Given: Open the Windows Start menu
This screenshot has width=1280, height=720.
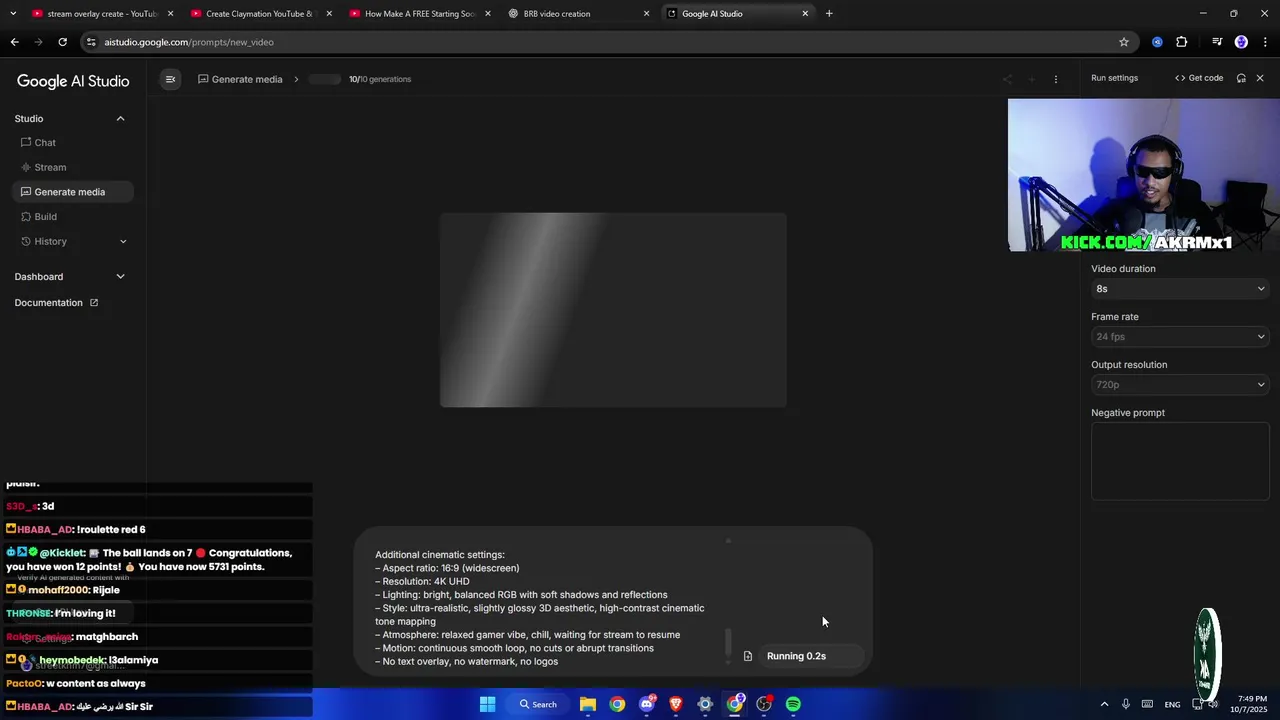Looking at the screenshot, I should click(x=487, y=704).
